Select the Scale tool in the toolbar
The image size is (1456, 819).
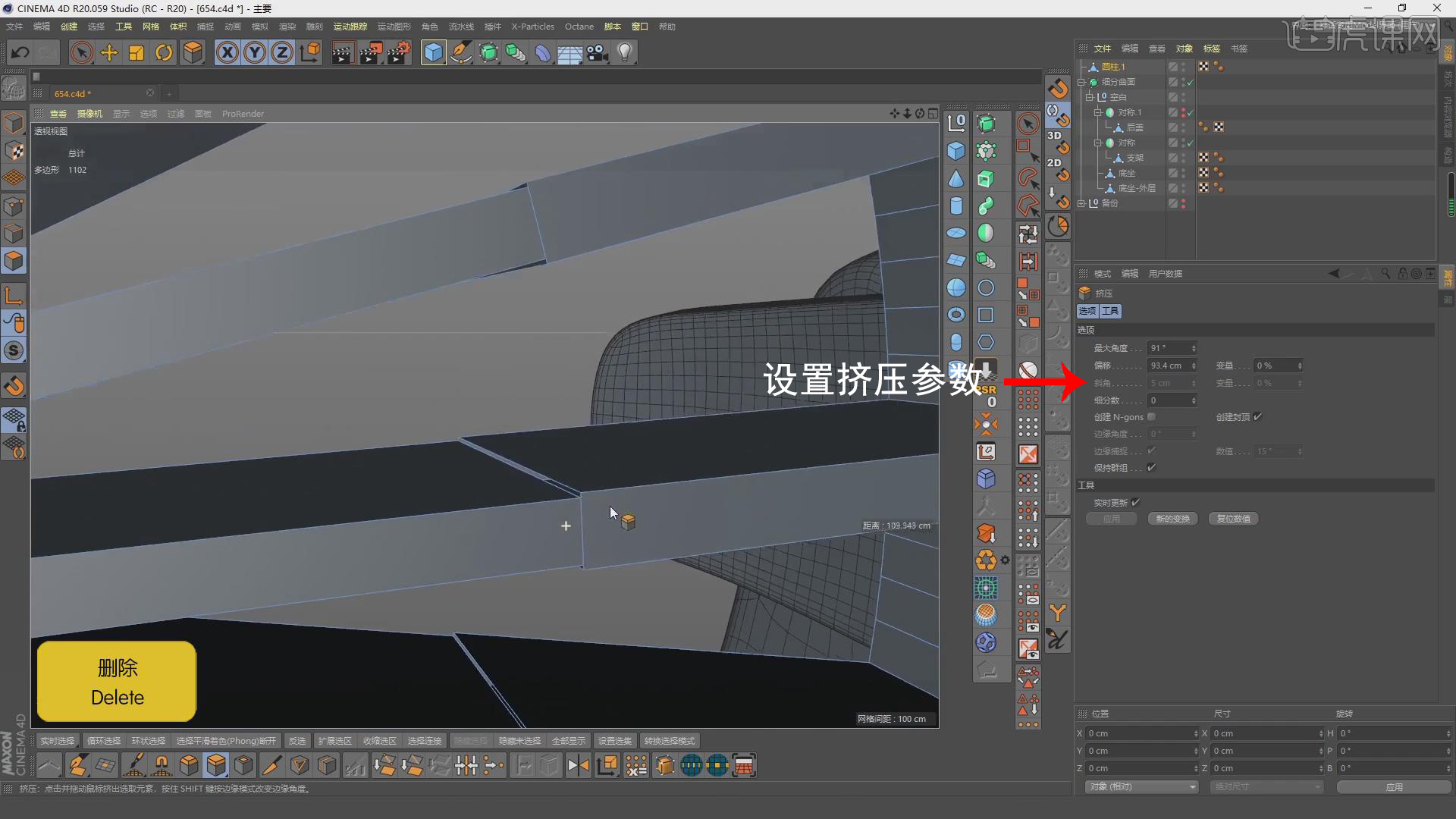pyautogui.click(x=136, y=52)
